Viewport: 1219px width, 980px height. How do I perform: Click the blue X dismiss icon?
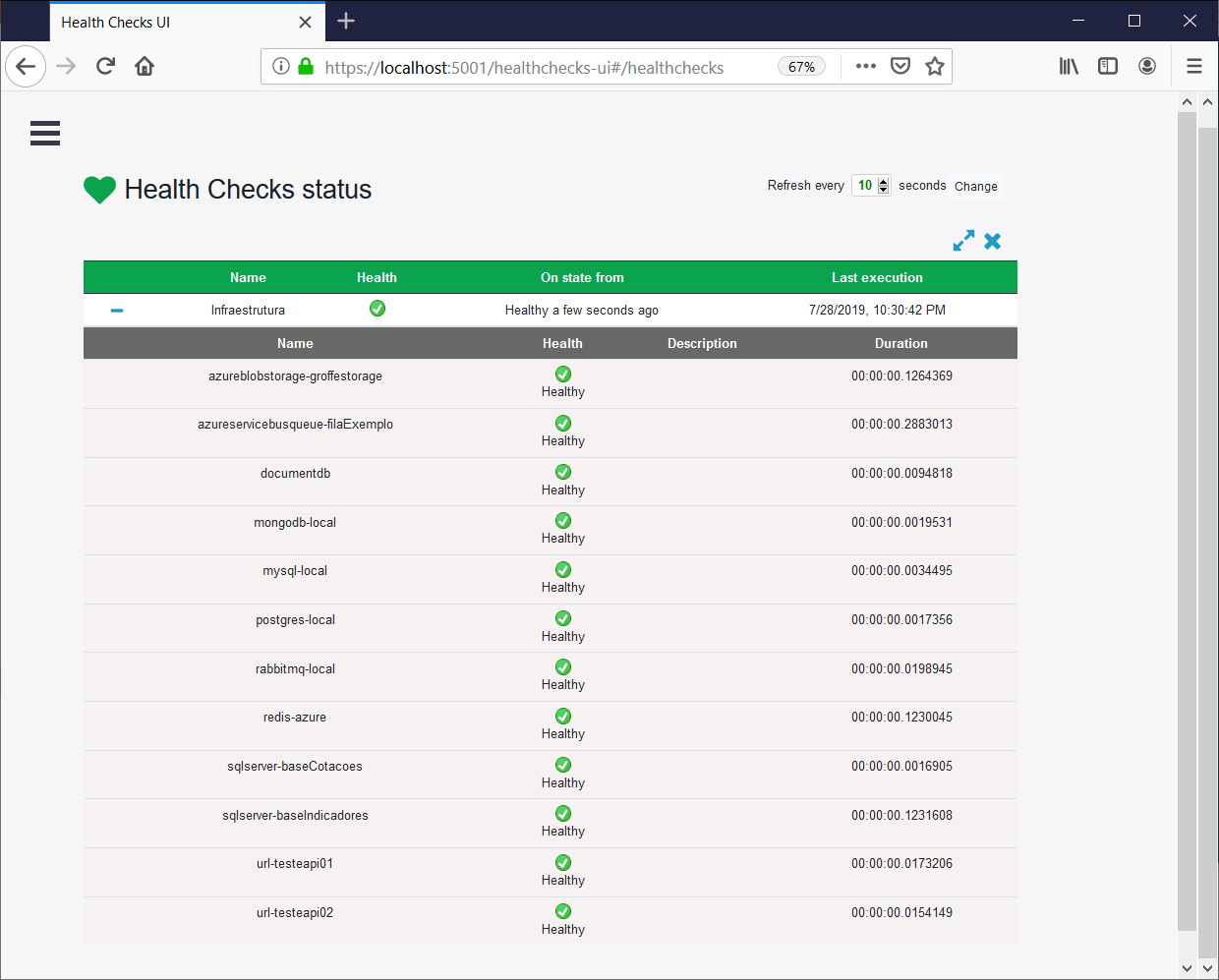(x=993, y=240)
